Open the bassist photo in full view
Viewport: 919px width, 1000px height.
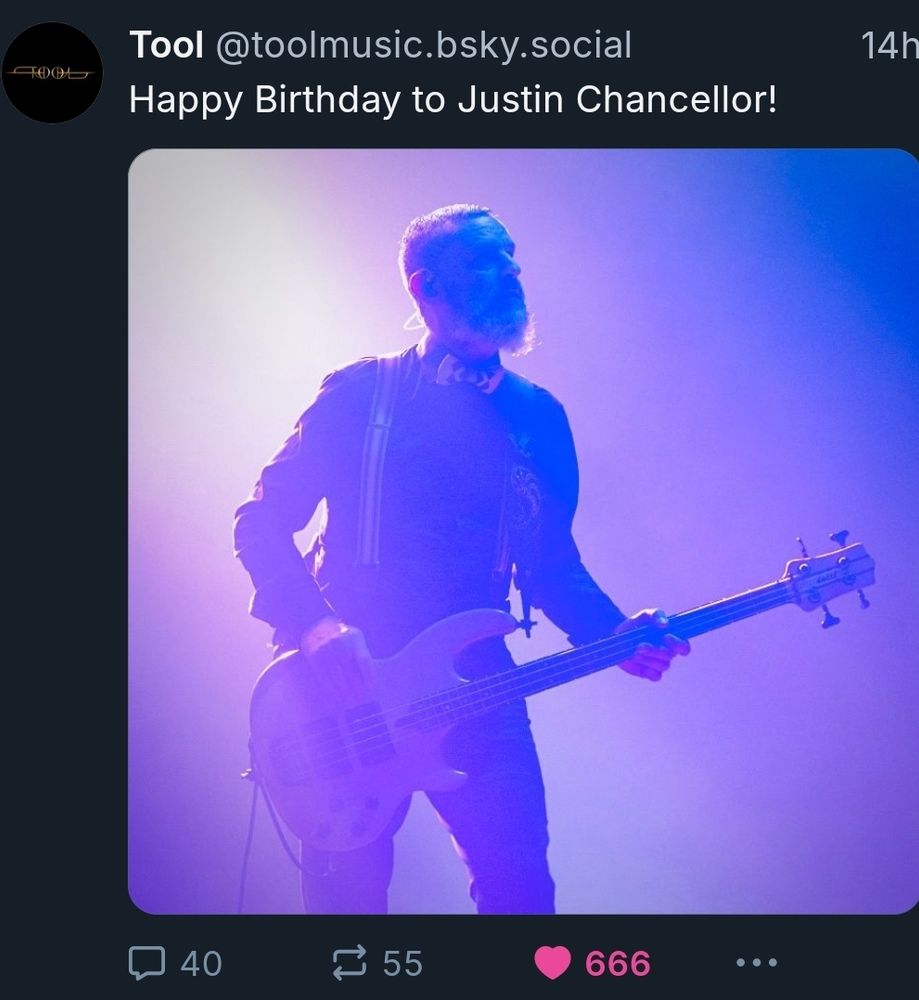pyautogui.click(x=523, y=531)
